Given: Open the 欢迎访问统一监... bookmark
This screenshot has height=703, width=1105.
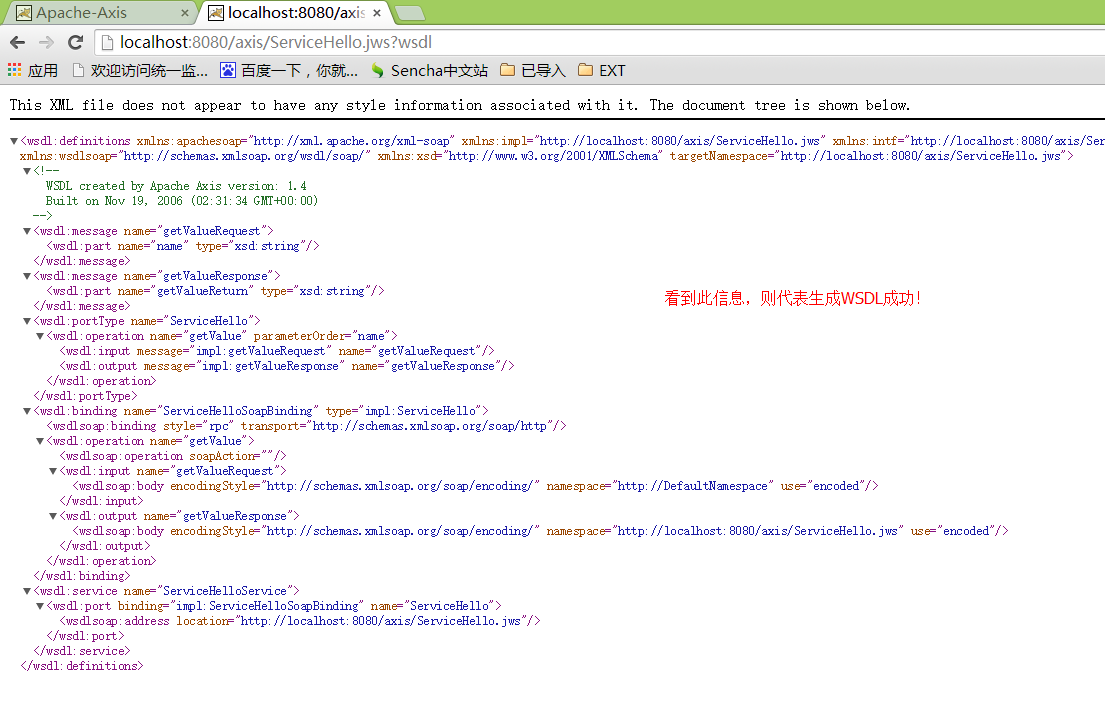Looking at the screenshot, I should tap(140, 70).
